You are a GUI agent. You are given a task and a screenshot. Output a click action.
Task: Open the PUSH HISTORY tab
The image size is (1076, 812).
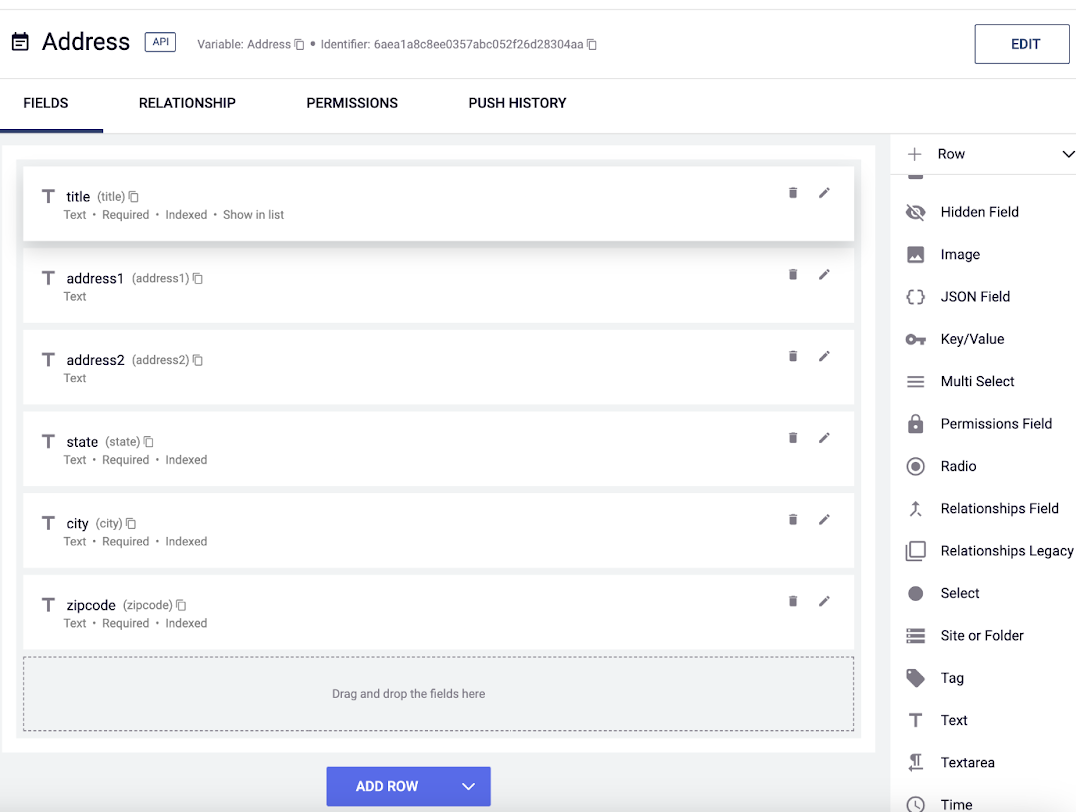(517, 103)
